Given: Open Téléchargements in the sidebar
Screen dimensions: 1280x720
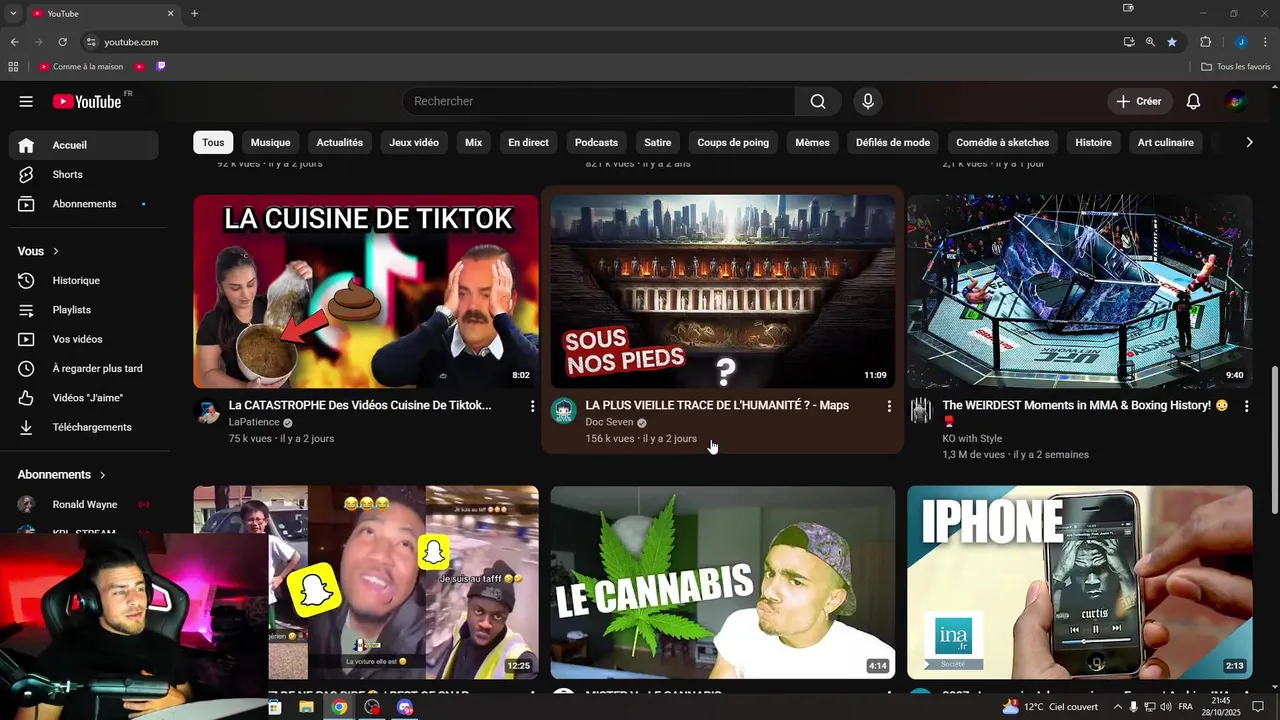Looking at the screenshot, I should pyautogui.click(x=84, y=427).
